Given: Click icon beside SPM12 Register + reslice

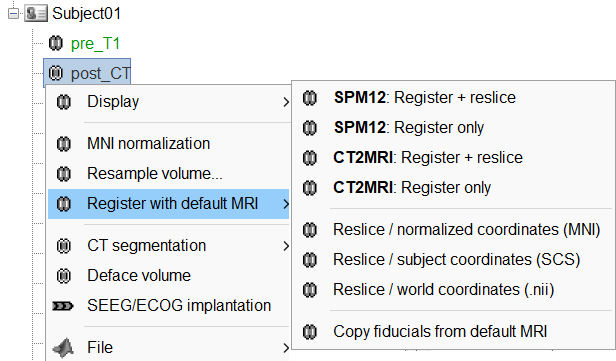Looking at the screenshot, I should [x=310, y=97].
